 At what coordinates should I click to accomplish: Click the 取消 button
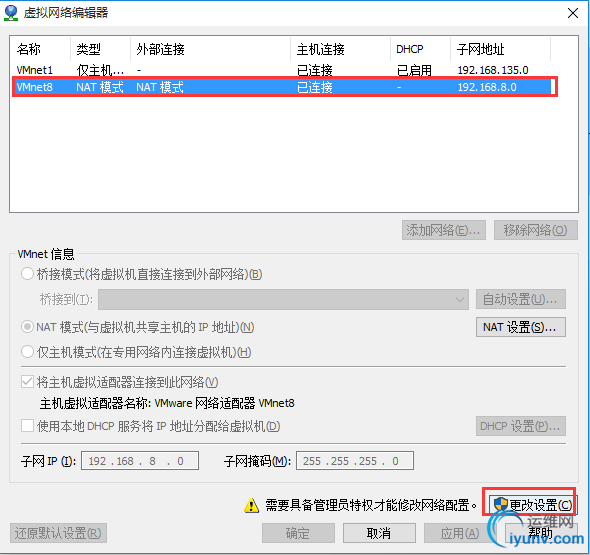point(379,533)
